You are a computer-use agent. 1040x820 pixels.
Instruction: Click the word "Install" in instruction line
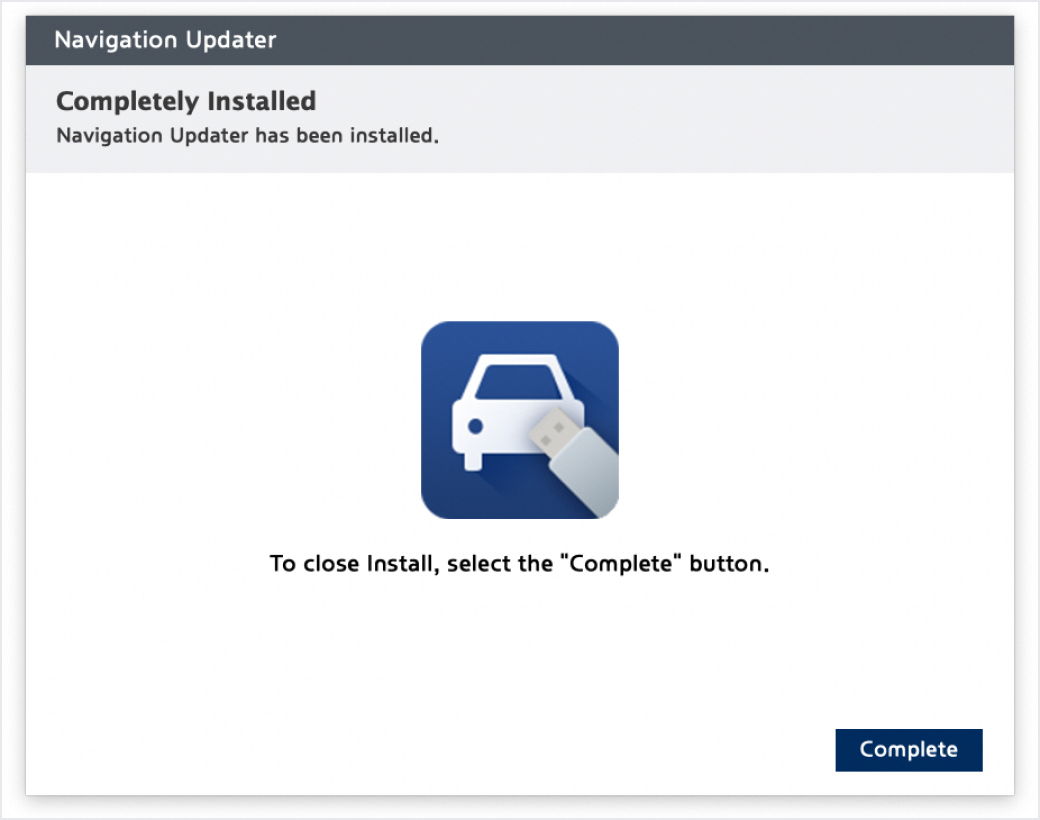(x=404, y=563)
